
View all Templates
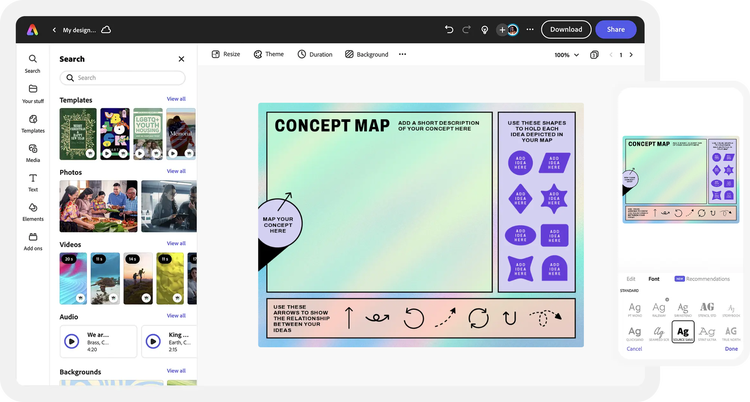point(176,99)
